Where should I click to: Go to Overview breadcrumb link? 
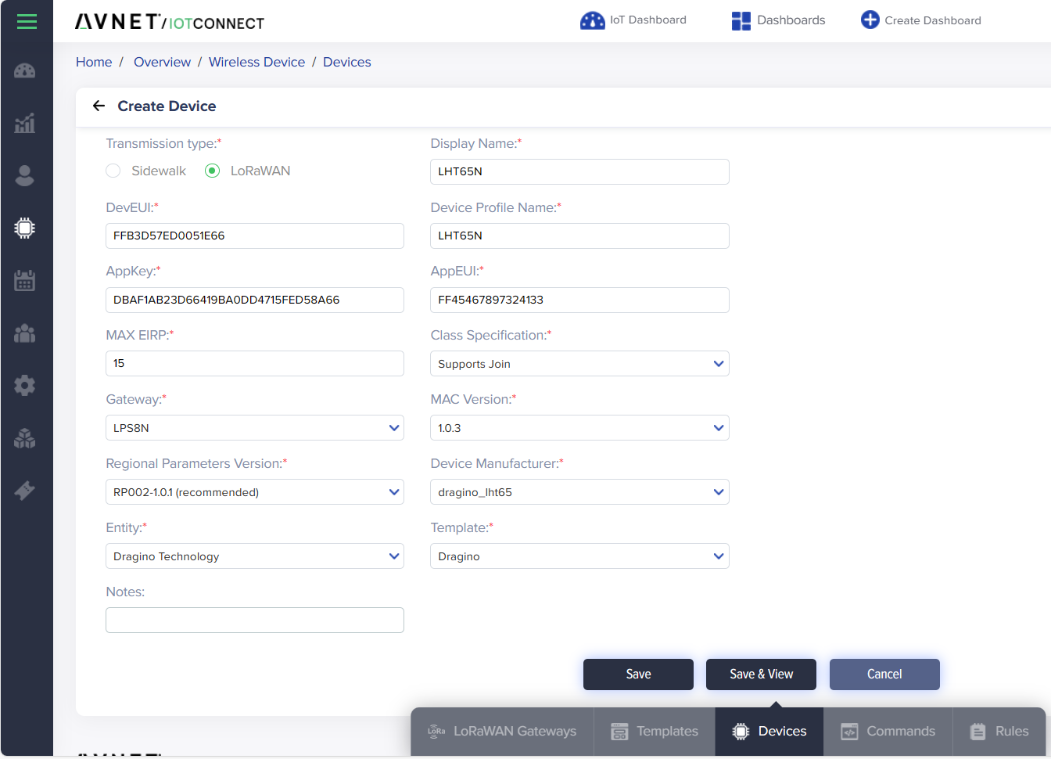162,62
